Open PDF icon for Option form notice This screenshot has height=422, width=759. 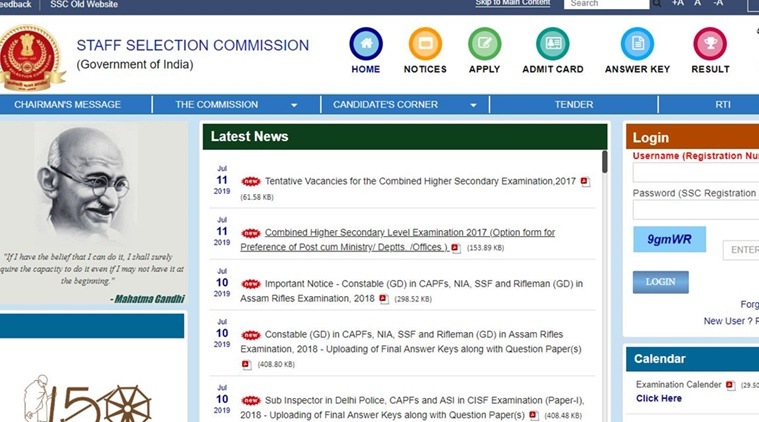455,248
